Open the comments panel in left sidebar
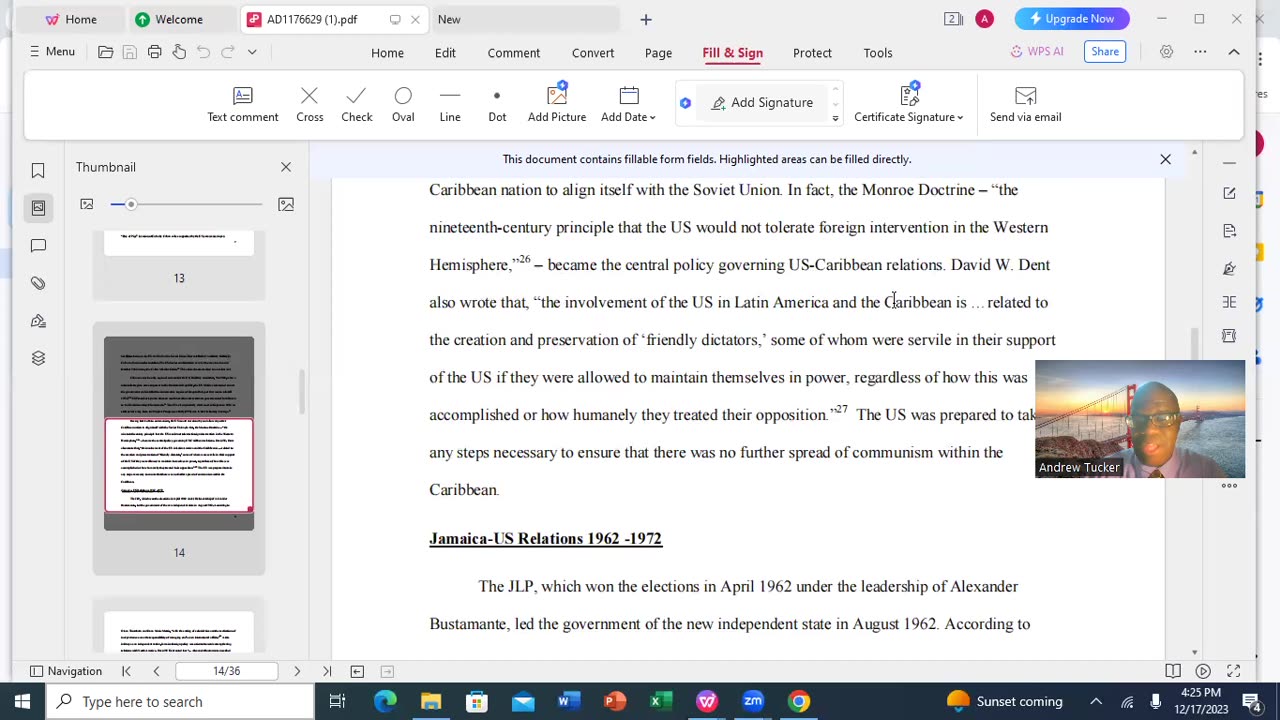The width and height of the screenshot is (1280, 720). 38,246
